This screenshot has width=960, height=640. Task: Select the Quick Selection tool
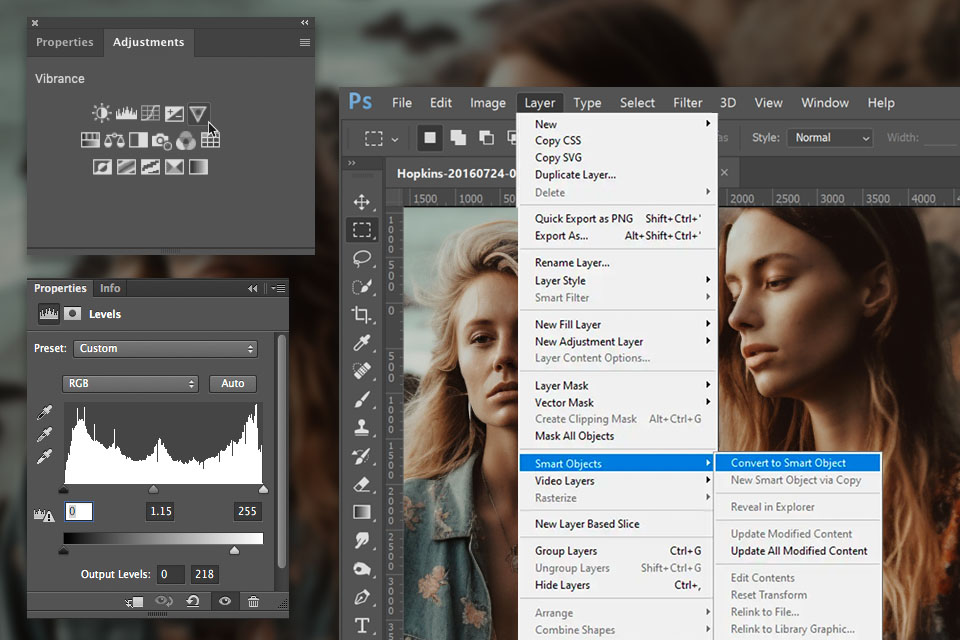(x=362, y=287)
